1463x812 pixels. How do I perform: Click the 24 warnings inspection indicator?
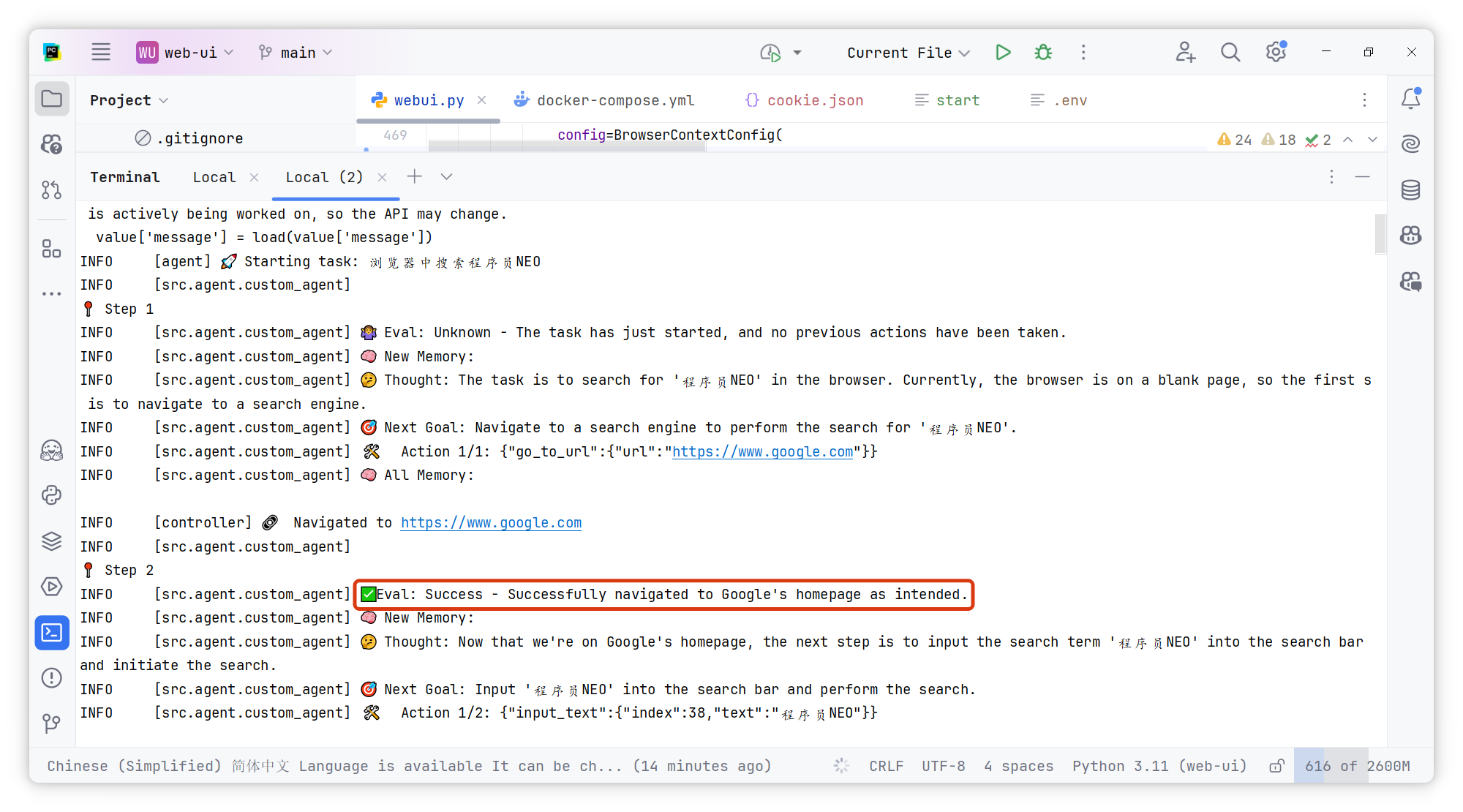1234,139
